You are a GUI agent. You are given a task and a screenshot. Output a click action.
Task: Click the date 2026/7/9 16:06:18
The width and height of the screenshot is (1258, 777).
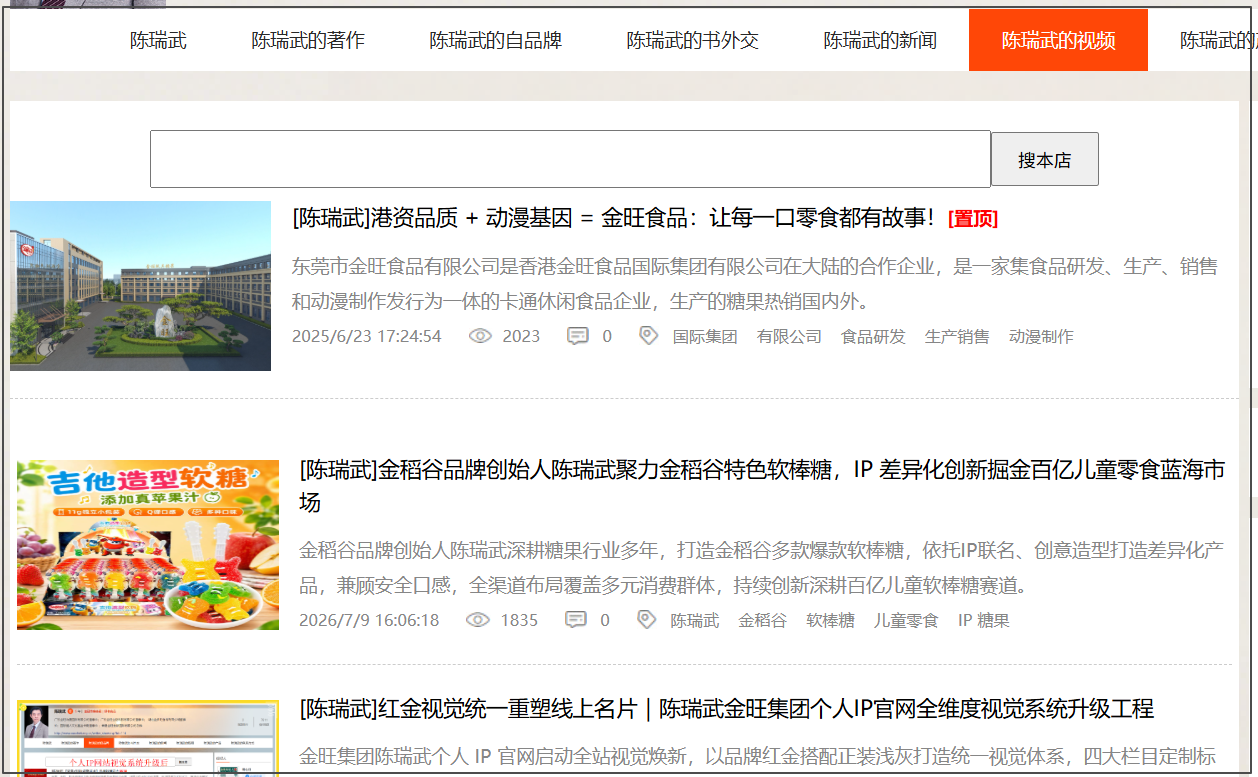[369, 620]
